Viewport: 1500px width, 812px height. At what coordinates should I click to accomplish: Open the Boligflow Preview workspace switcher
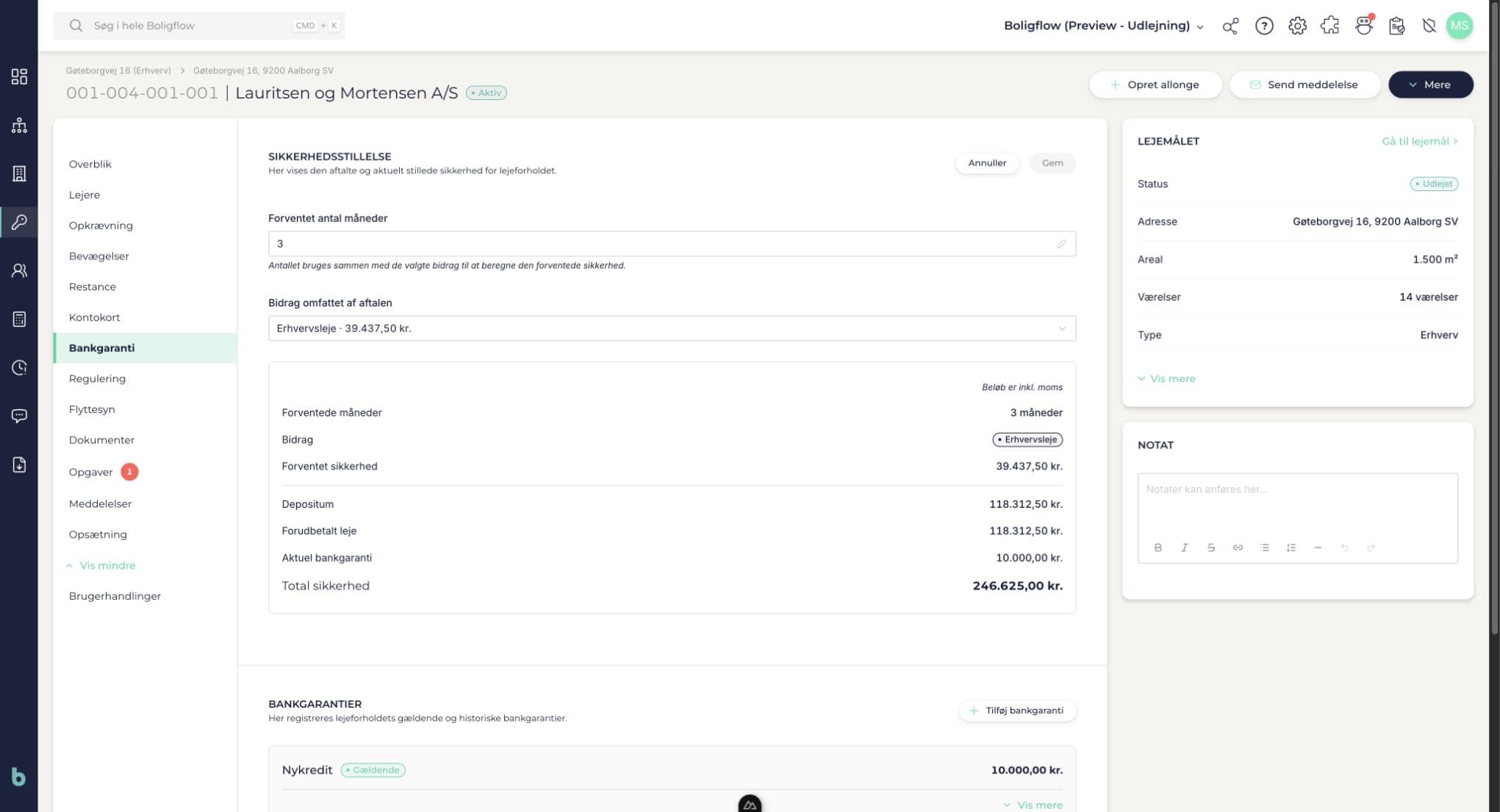click(1104, 26)
